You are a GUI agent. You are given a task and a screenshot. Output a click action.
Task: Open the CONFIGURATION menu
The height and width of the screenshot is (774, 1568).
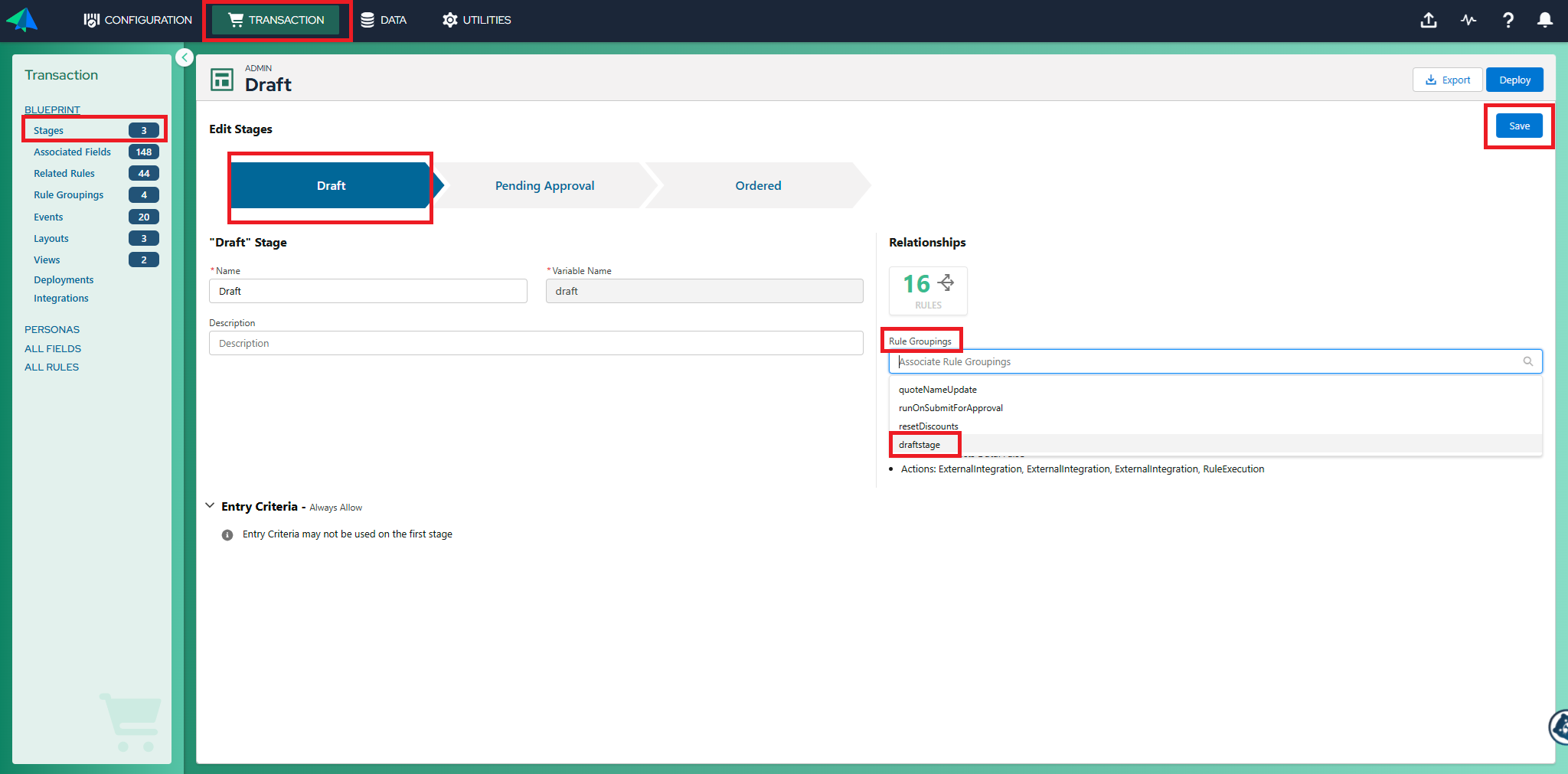138,20
